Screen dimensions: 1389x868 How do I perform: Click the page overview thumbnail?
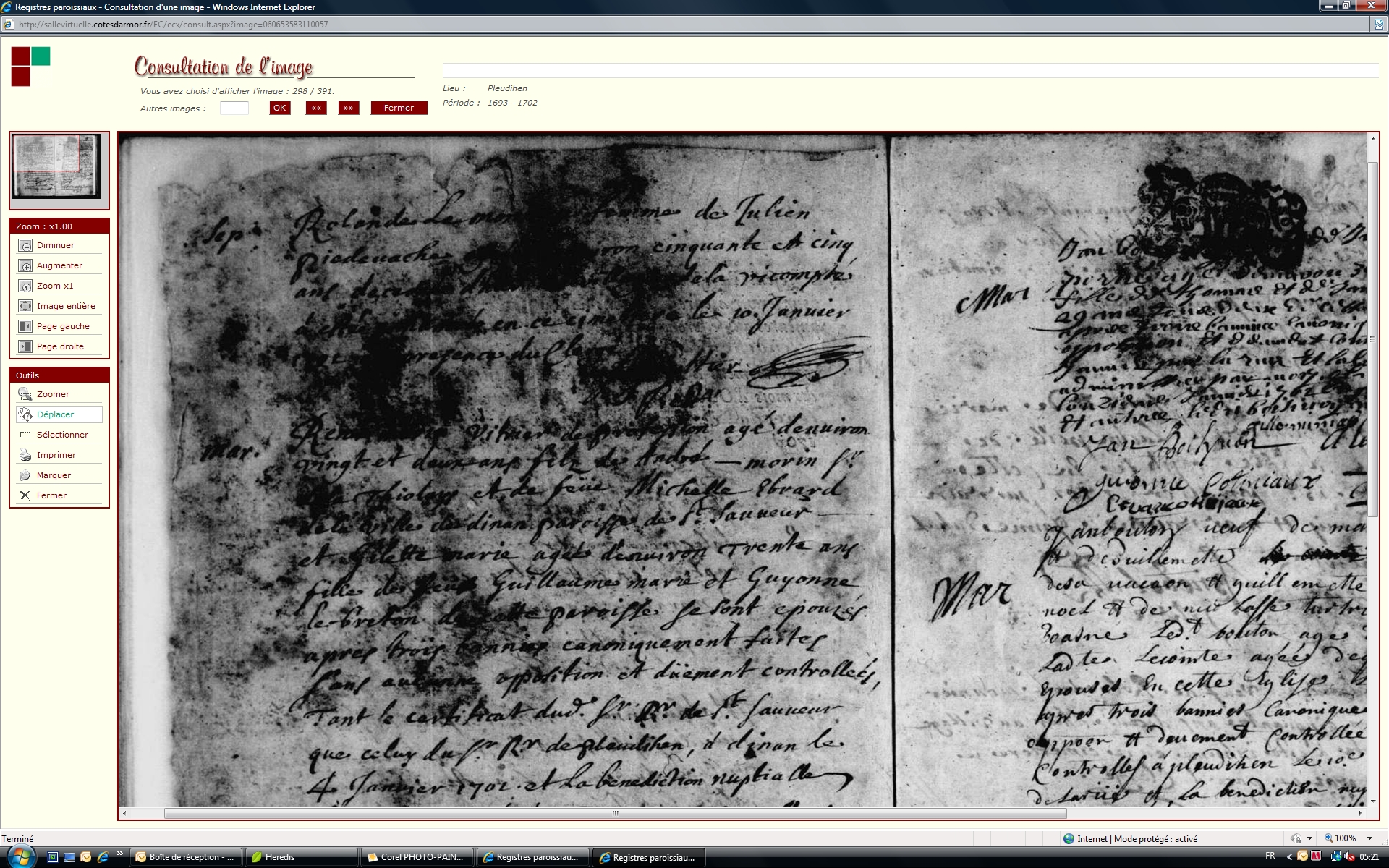(57, 166)
